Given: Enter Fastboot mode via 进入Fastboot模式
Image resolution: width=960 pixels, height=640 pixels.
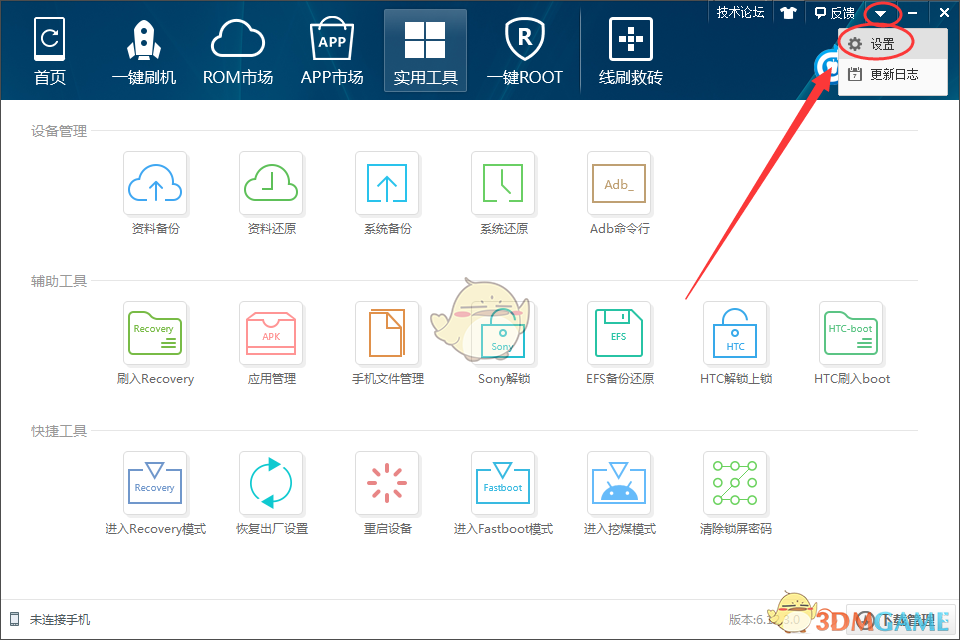Looking at the screenshot, I should point(503,484).
